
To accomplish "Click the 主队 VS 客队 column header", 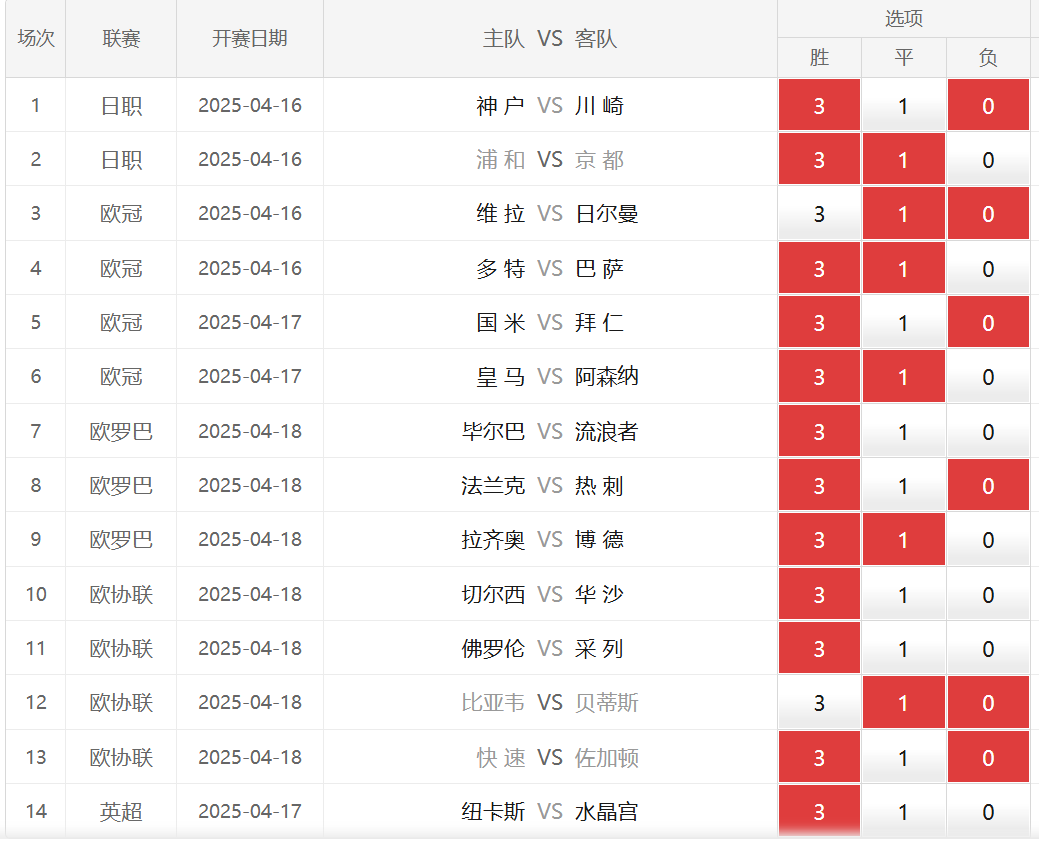I will [550, 38].
